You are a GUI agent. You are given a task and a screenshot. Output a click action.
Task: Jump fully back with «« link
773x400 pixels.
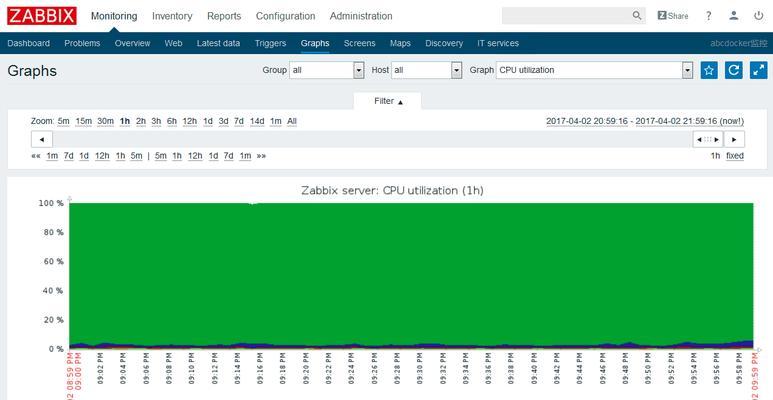tap(36, 156)
